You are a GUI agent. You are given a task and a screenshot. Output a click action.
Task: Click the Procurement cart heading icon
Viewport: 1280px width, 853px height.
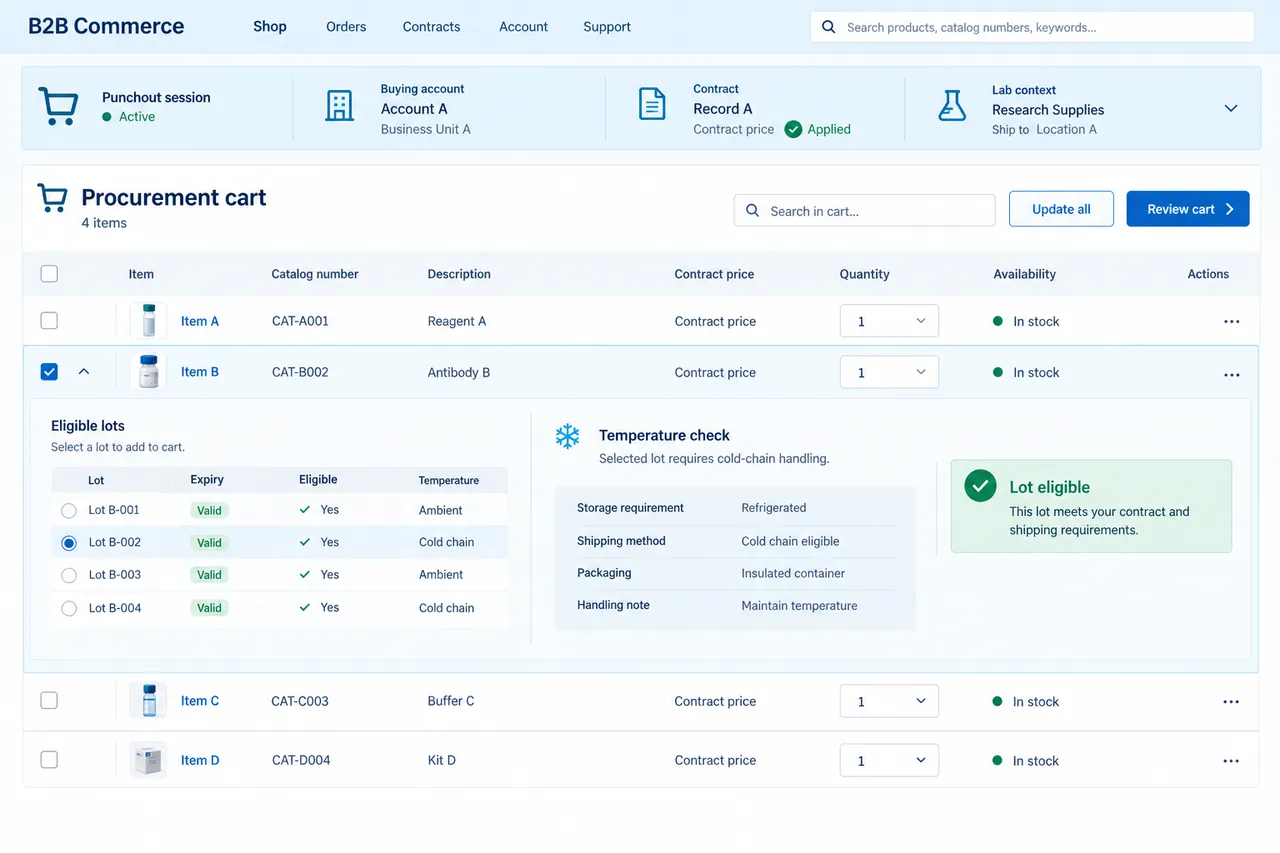[52, 198]
